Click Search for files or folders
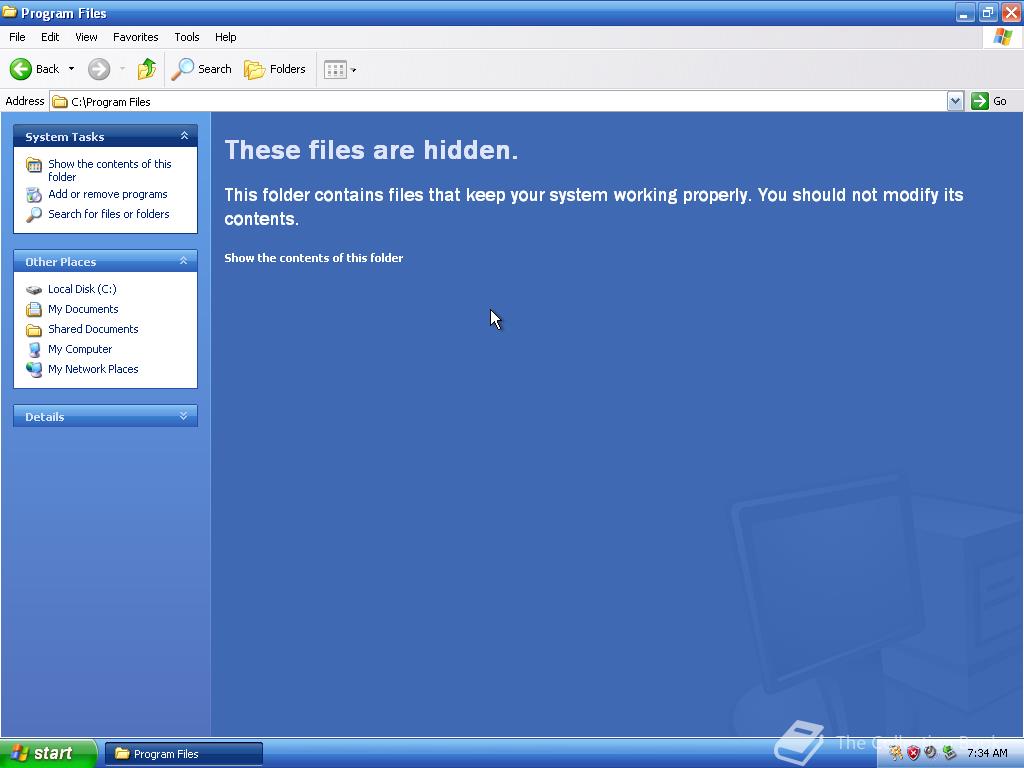Screen dimensions: 1024x768 (108, 214)
